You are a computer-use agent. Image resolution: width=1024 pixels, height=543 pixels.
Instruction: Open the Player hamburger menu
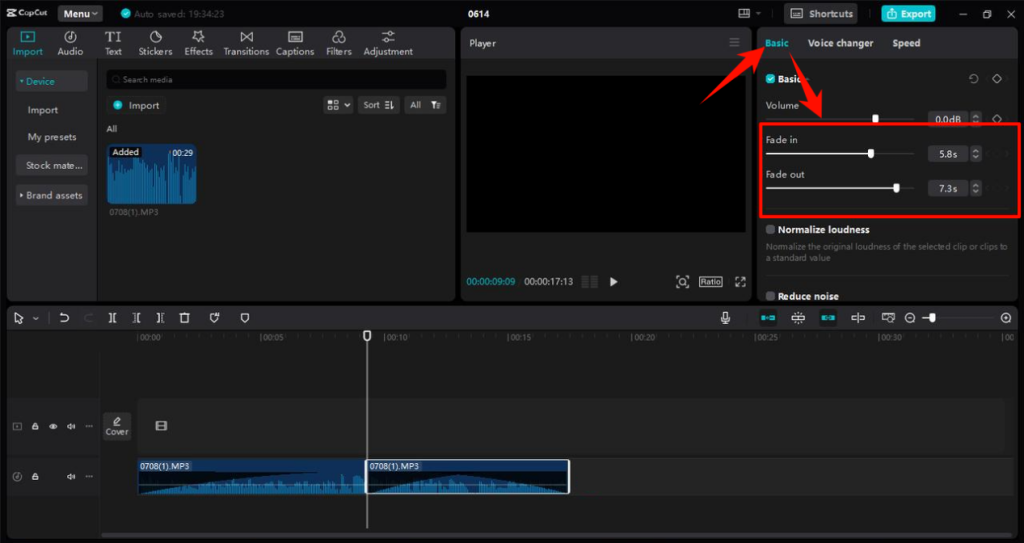734,42
